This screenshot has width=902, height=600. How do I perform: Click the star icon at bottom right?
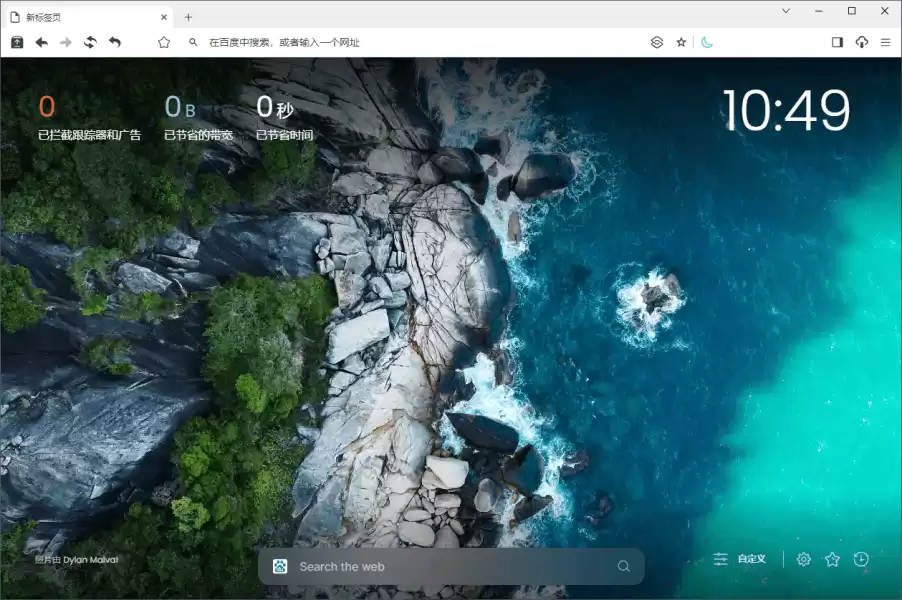pyautogui.click(x=831, y=559)
